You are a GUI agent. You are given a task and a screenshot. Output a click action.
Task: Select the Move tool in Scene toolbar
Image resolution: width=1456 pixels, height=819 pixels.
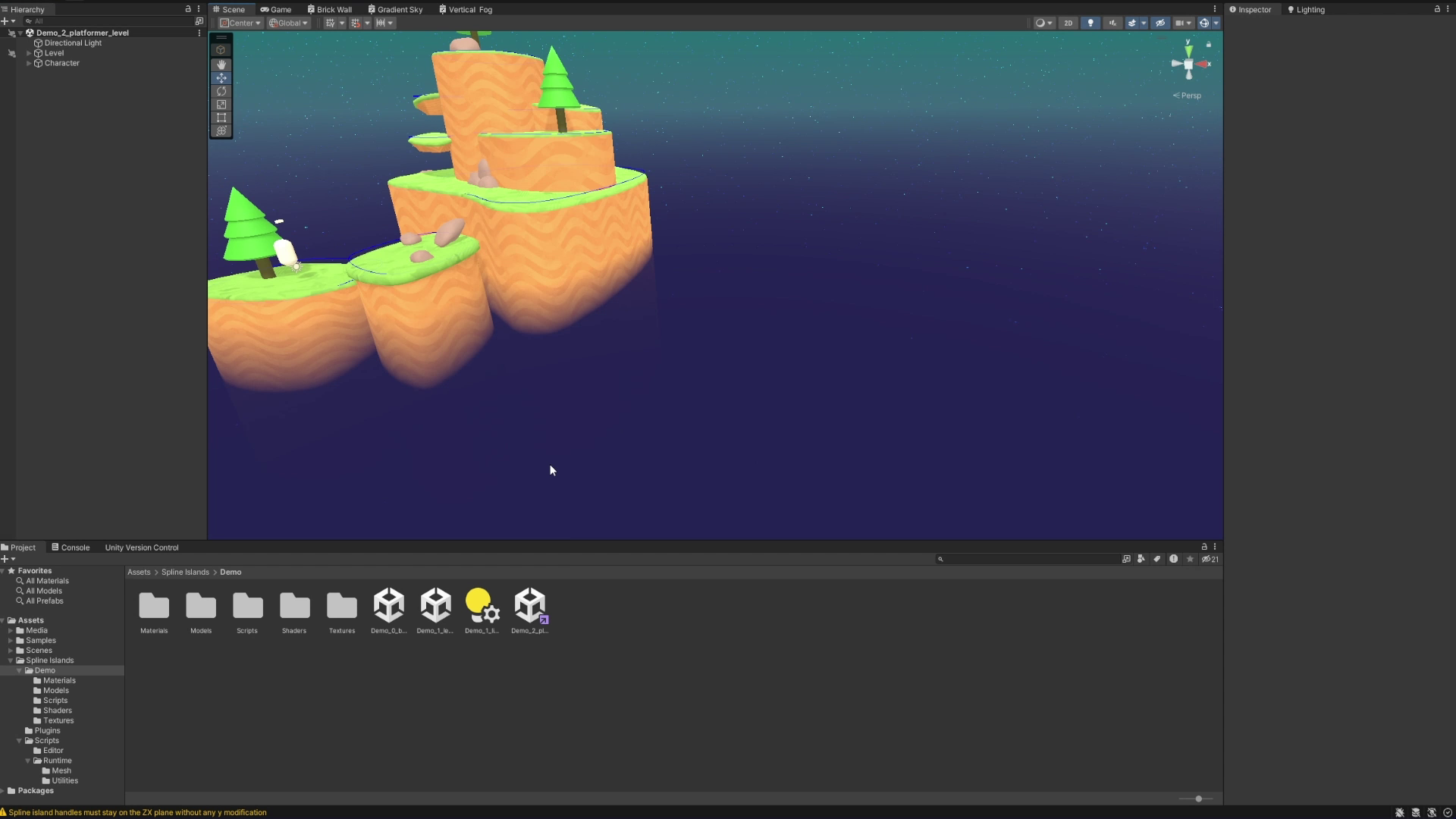pos(221,78)
